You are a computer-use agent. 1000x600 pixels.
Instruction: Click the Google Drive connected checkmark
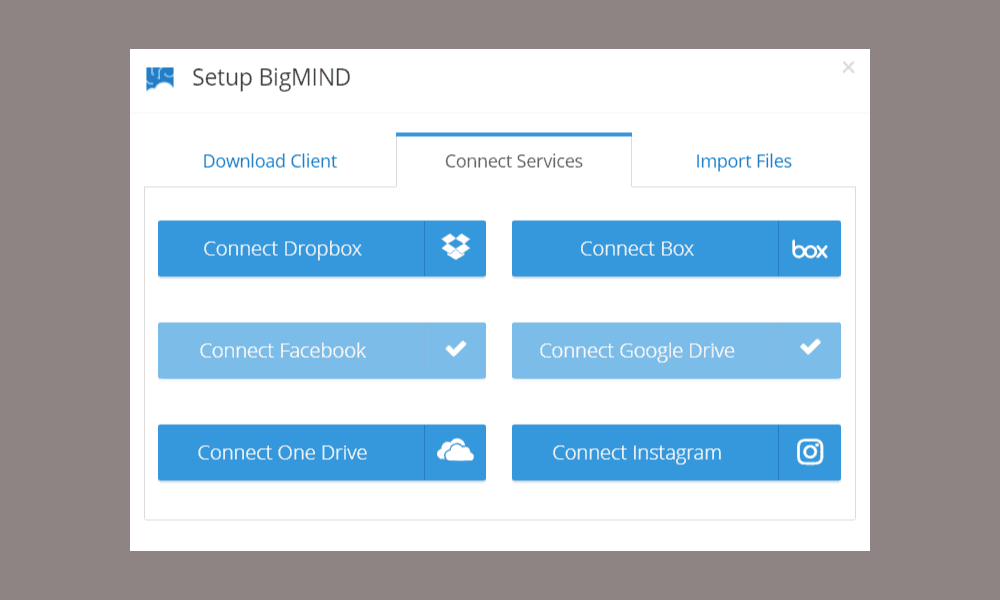(810, 347)
